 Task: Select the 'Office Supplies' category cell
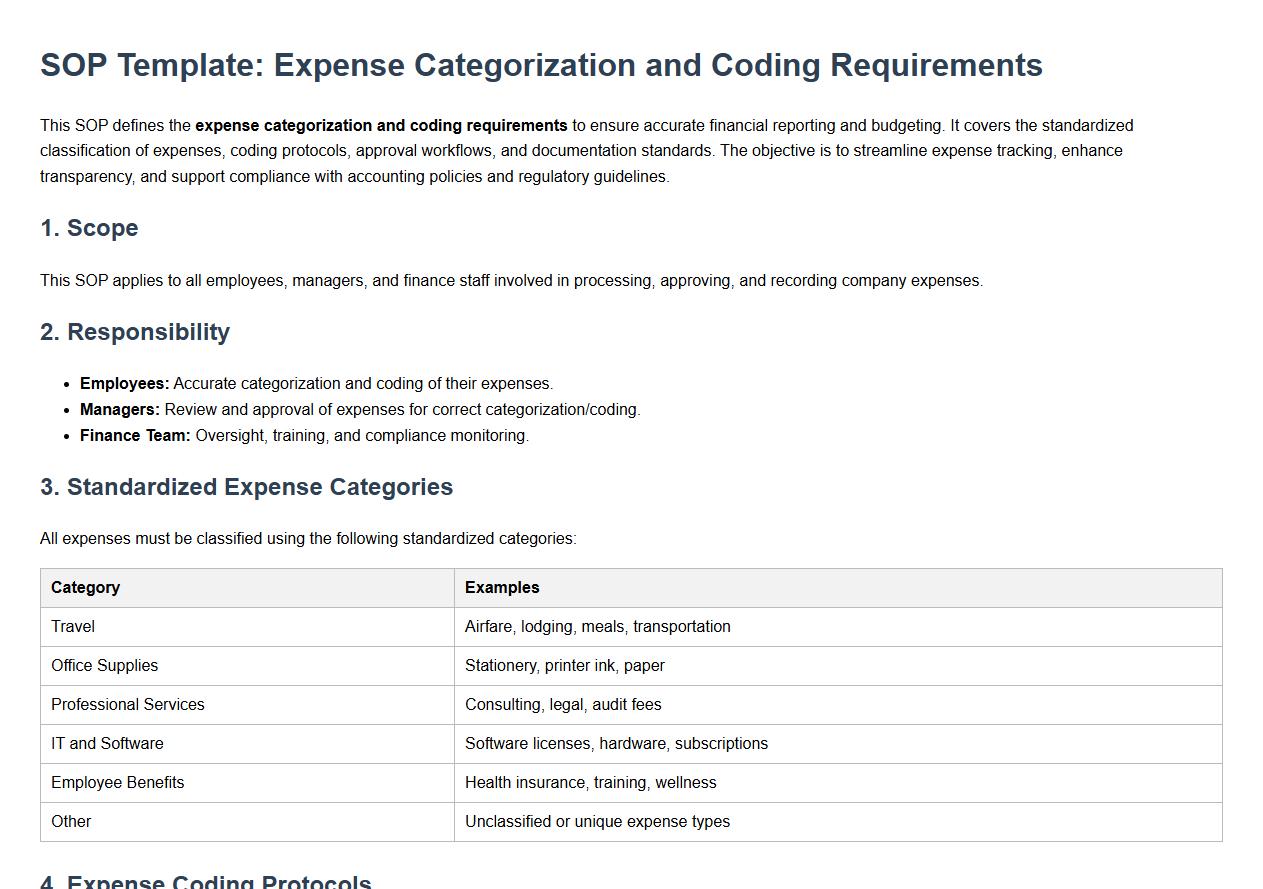click(x=105, y=666)
